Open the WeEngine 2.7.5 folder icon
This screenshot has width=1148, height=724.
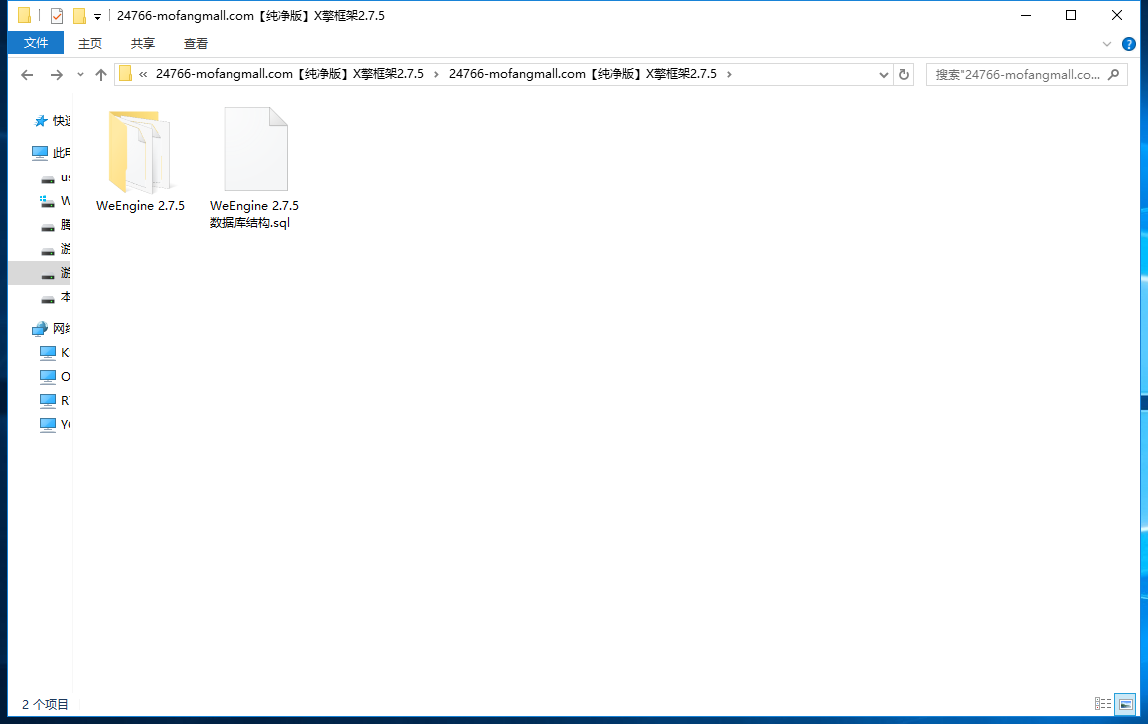(140, 151)
